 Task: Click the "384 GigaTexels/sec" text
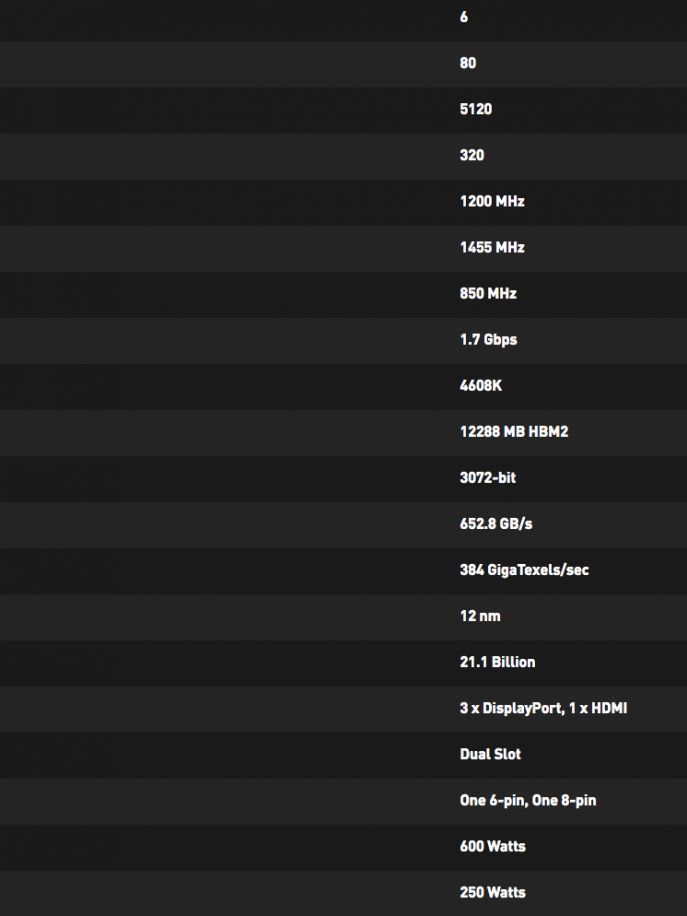(x=524, y=569)
